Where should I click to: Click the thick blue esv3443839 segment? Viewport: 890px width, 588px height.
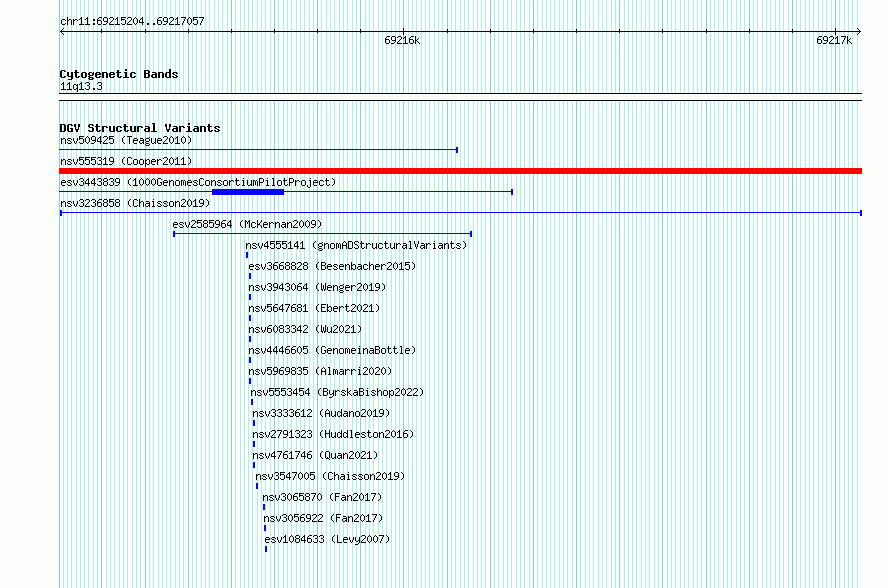coord(247,192)
